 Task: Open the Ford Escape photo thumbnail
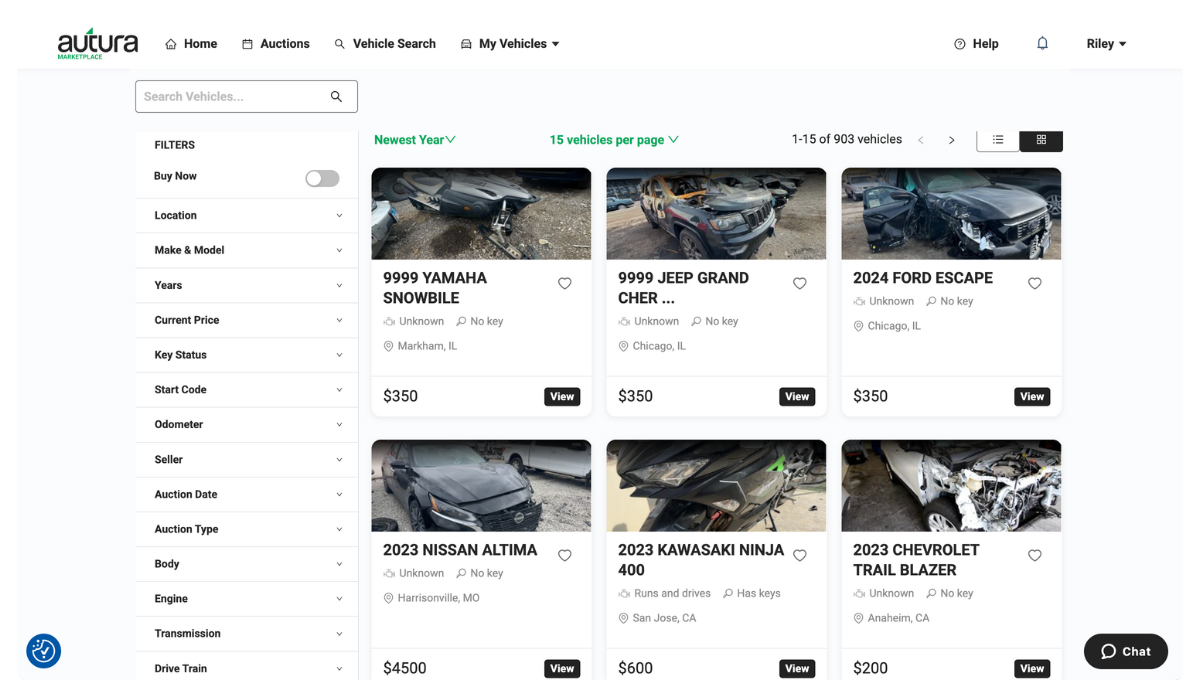951,214
